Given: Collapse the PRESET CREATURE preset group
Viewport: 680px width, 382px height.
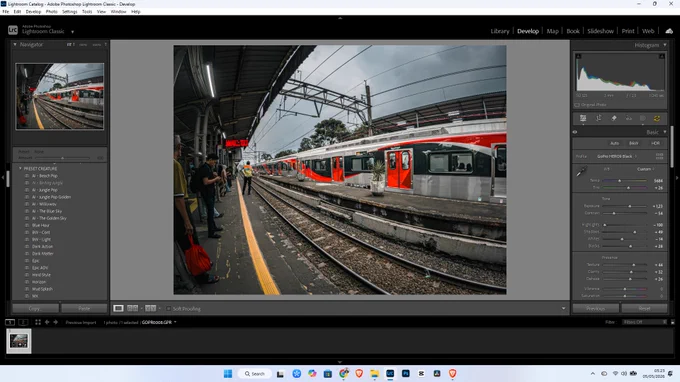Looking at the screenshot, I should [x=20, y=168].
